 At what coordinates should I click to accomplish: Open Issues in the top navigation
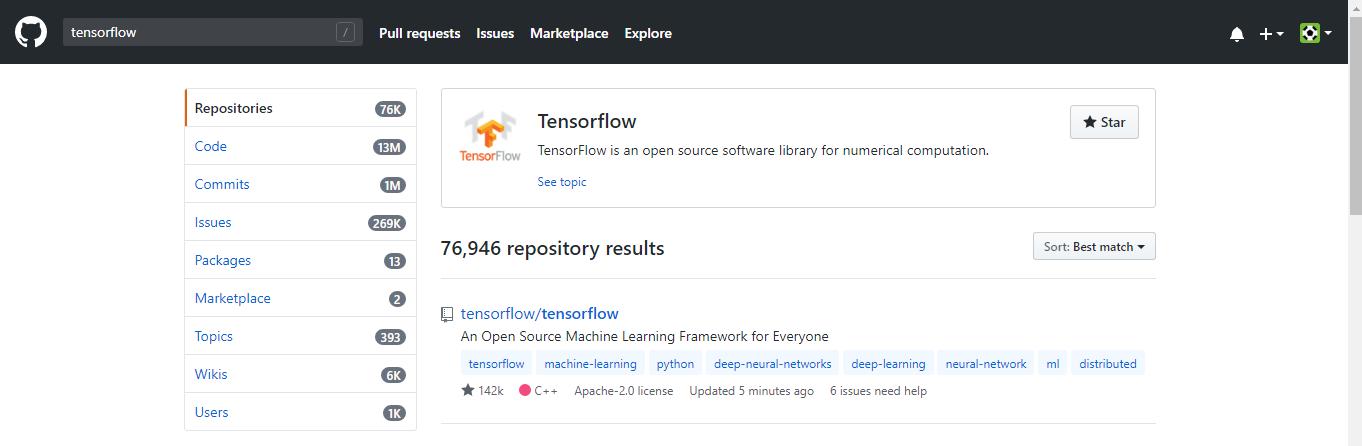tap(495, 33)
